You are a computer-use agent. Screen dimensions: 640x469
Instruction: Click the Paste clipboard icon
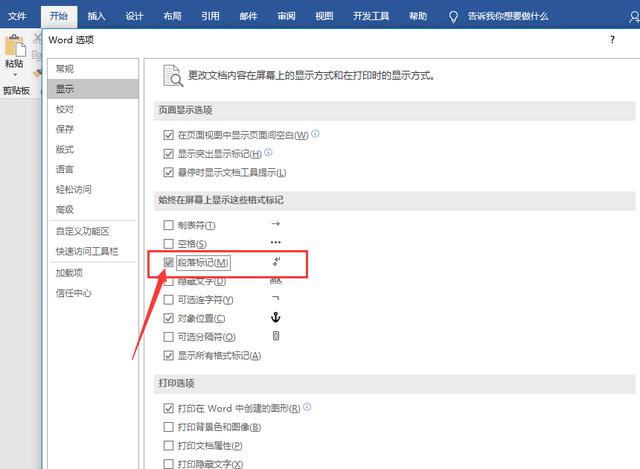click(x=15, y=45)
